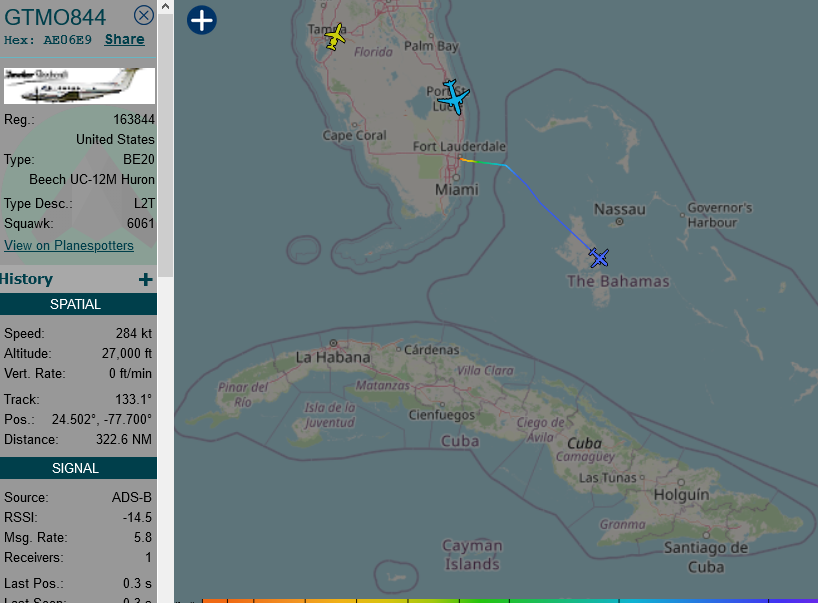Click the Miami label on the map
This screenshot has width=818, height=603.
pyautogui.click(x=456, y=189)
